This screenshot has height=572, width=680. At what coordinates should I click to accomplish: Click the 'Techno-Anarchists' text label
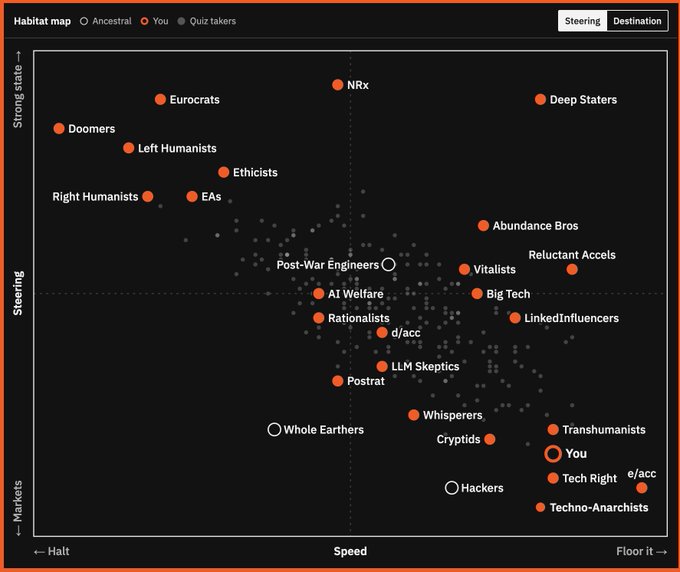coord(598,507)
